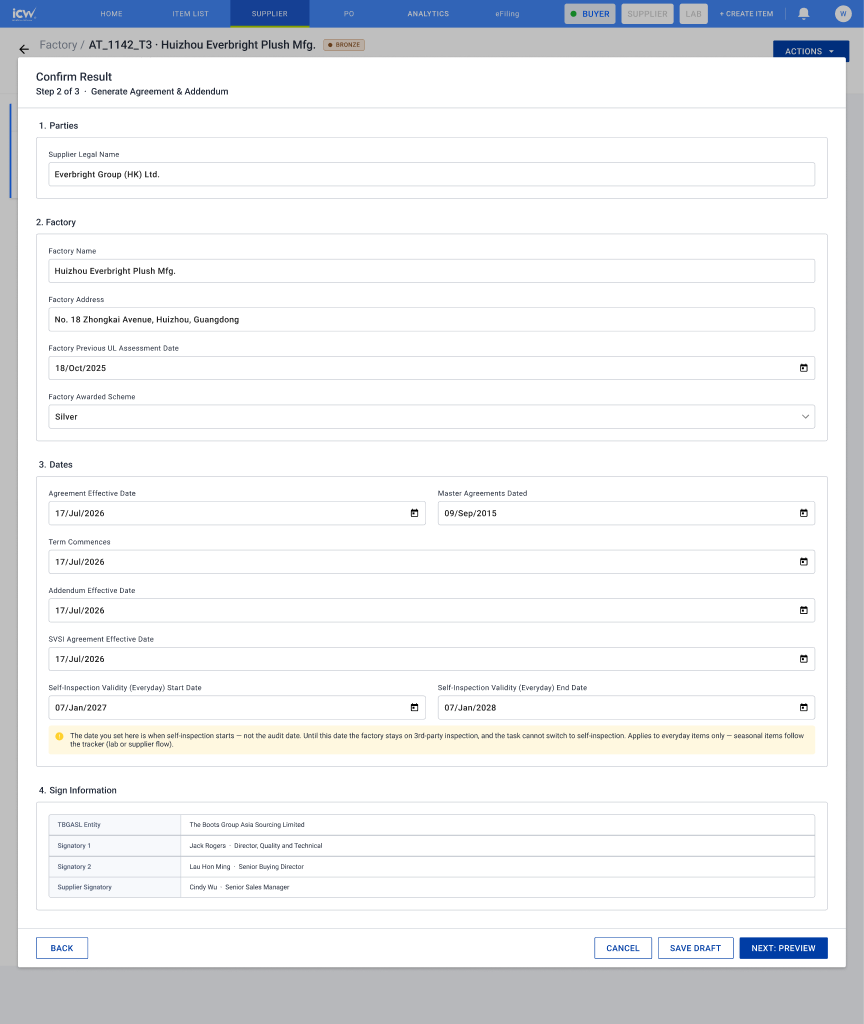Open calendar for Self-Inspection End Date
The image size is (864, 1024).
pos(804,707)
